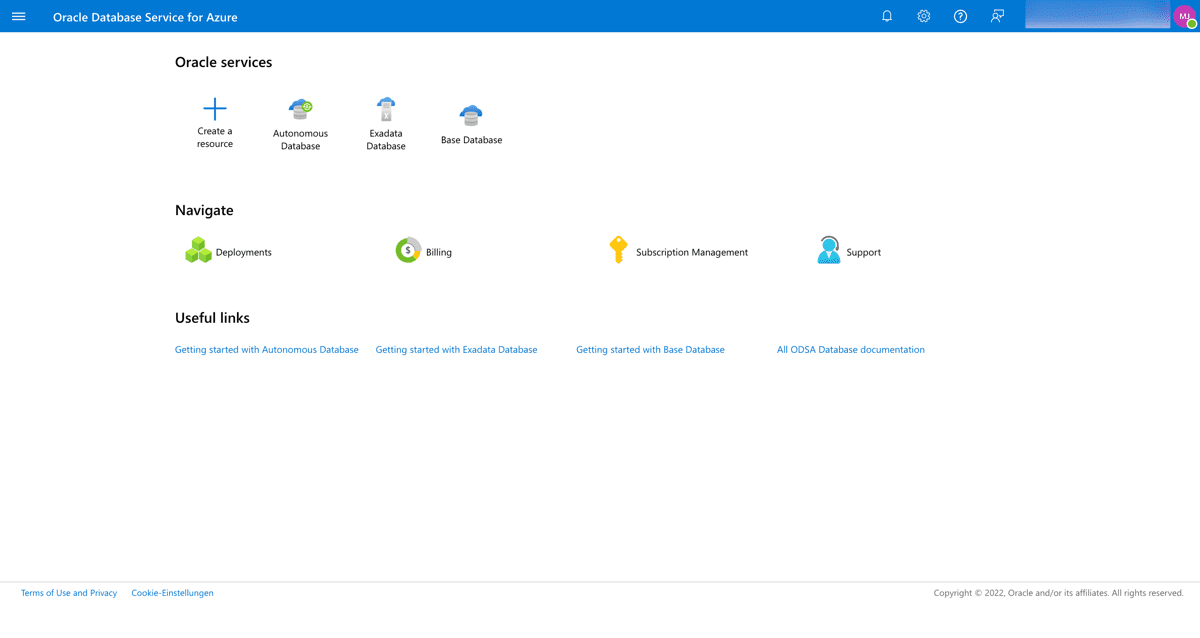Click the copyright notice text

[1059, 593]
